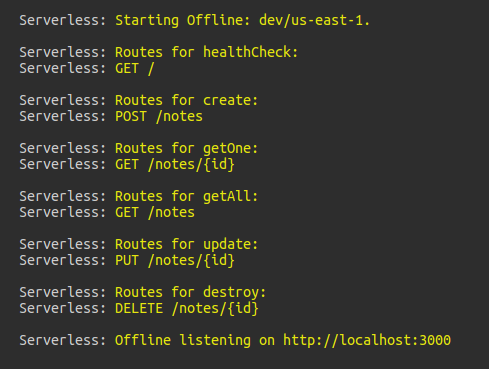489x369 pixels.
Task: Click the 'PUT /notes/{id}' route
Action: (x=175, y=260)
